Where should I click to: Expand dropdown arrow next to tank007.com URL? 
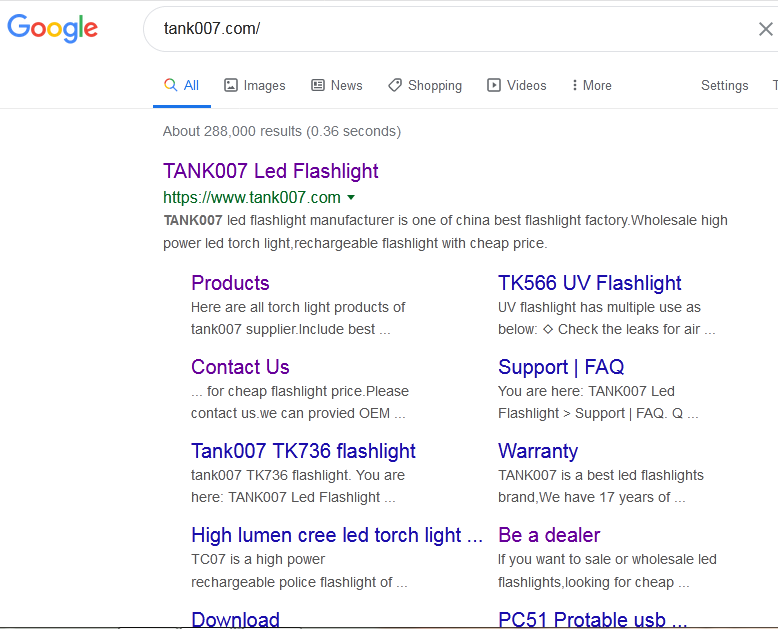point(351,197)
